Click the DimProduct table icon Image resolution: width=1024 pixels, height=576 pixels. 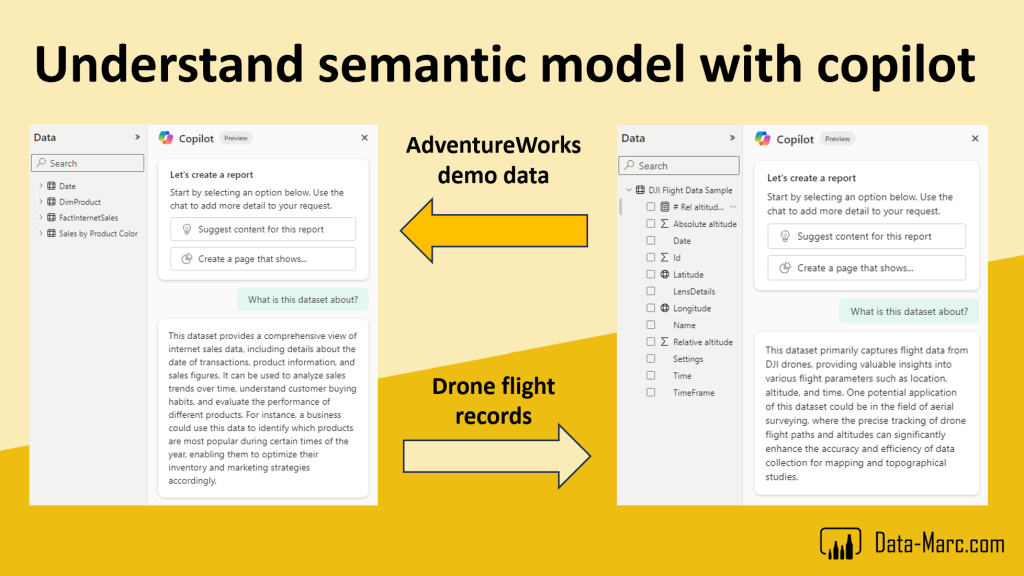51,202
